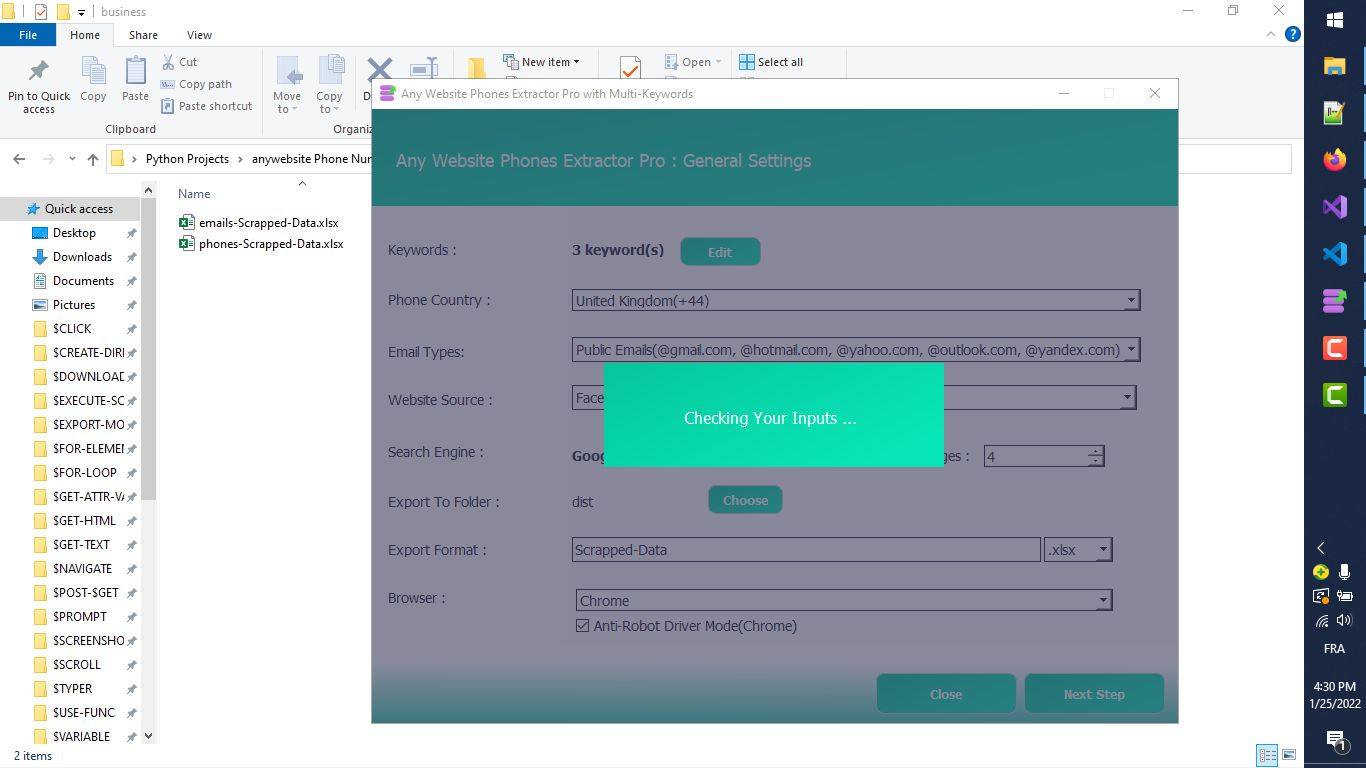Switch Explorer to details view icon
This screenshot has height=768, width=1366.
1267,755
